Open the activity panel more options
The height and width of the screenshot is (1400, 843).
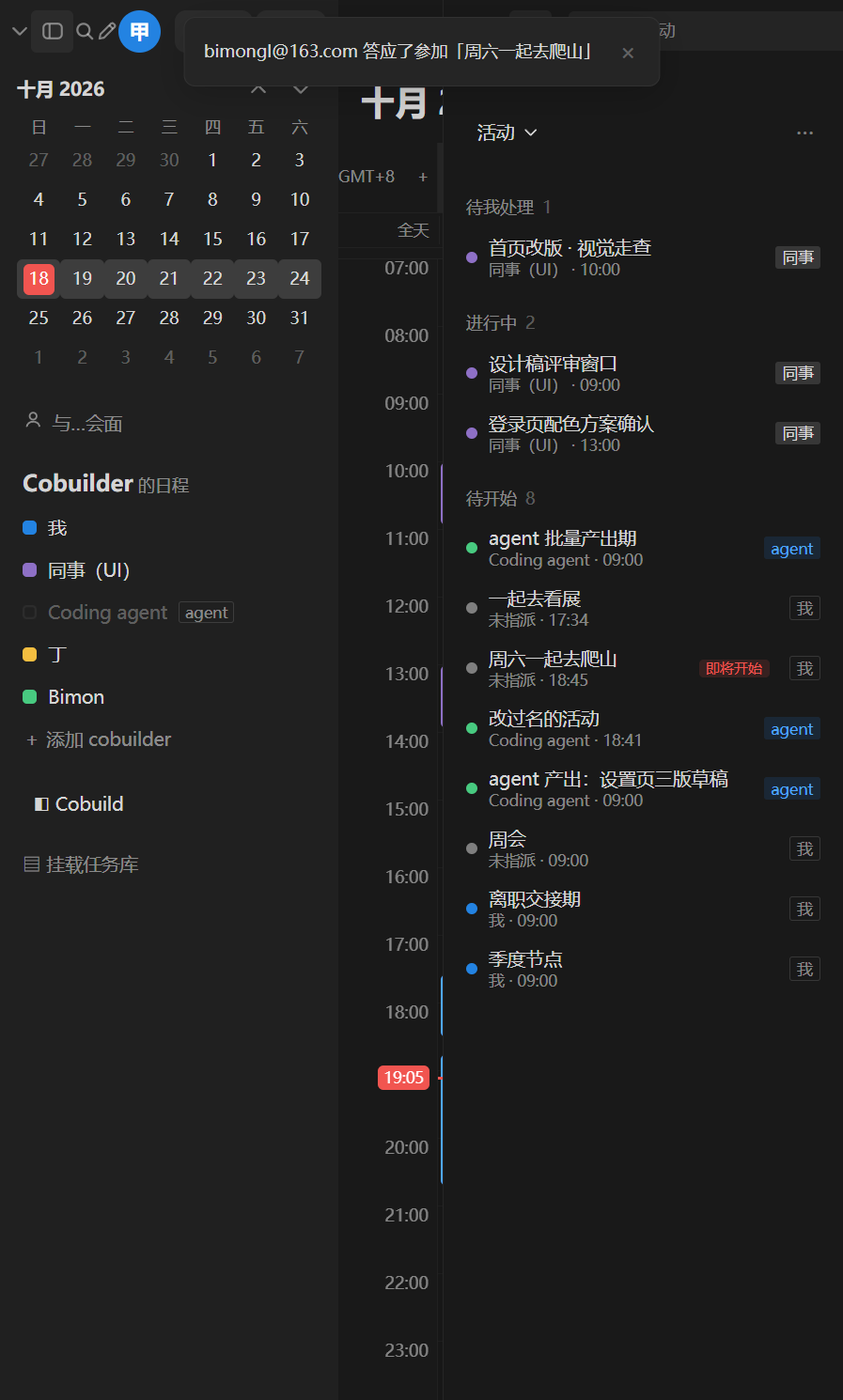pyautogui.click(x=804, y=133)
